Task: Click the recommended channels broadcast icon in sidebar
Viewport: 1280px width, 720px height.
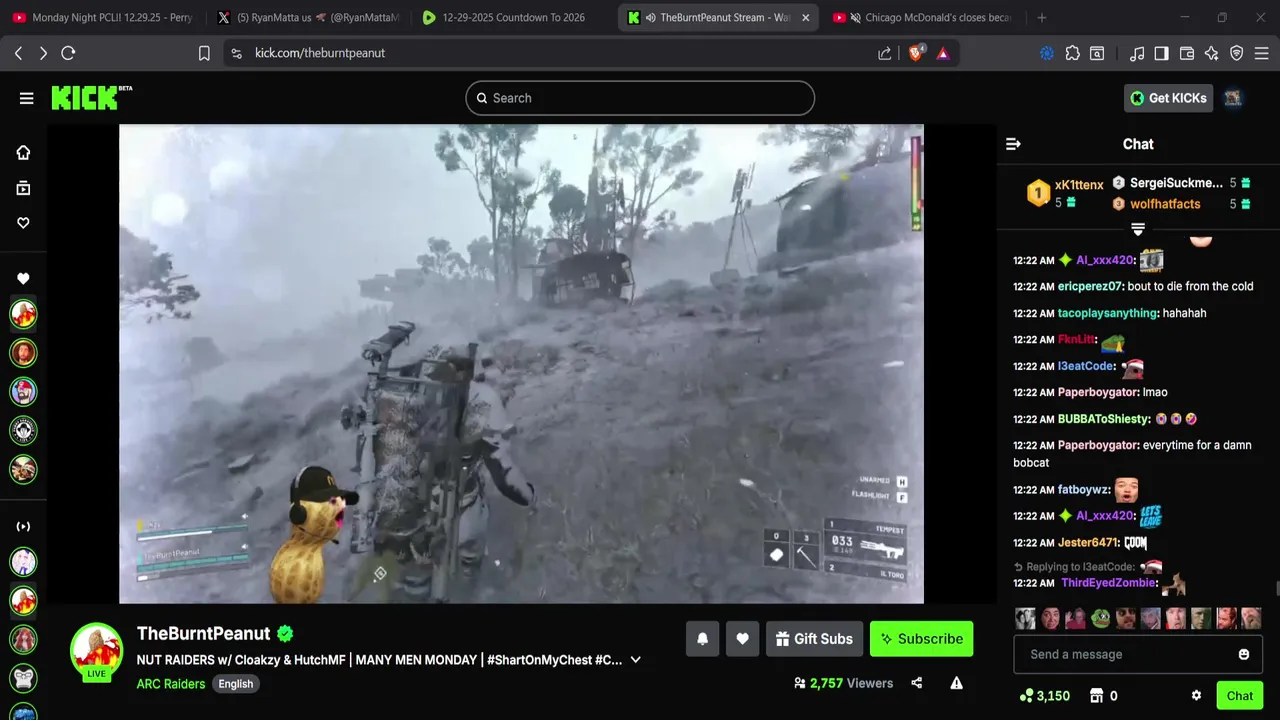Action: coord(23,526)
